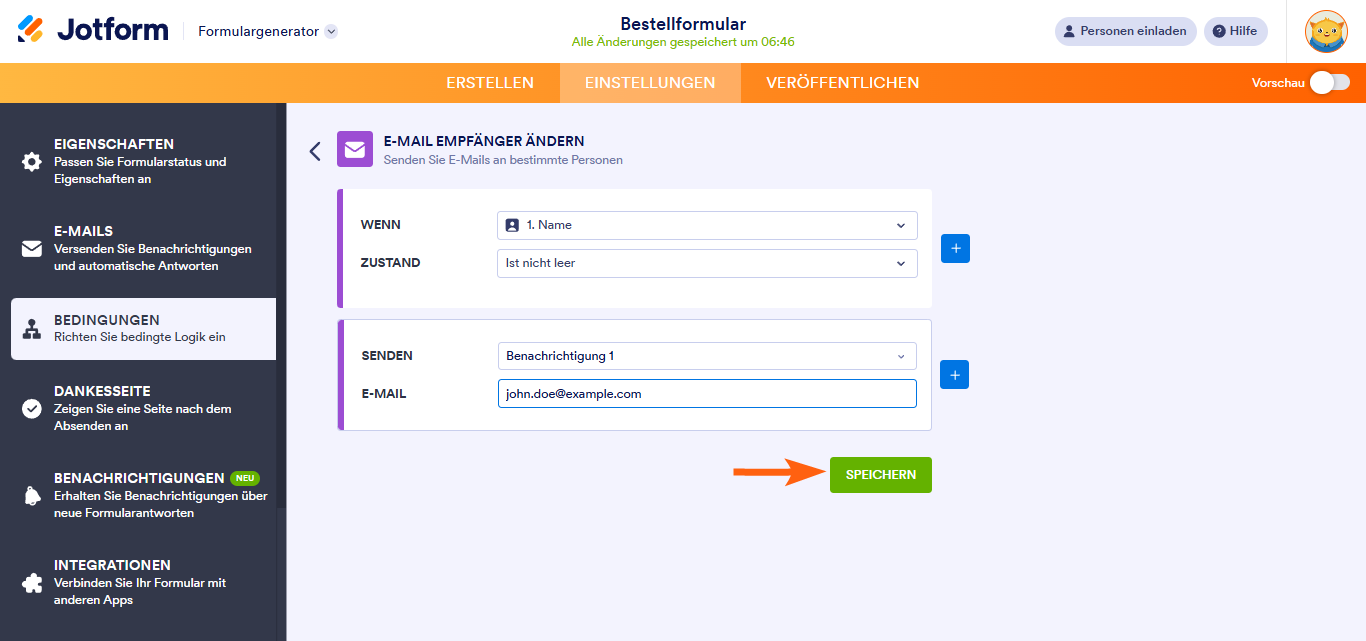This screenshot has width=1366, height=641.
Task: Open Eigenschaften via gear icon
Action: tap(32, 162)
